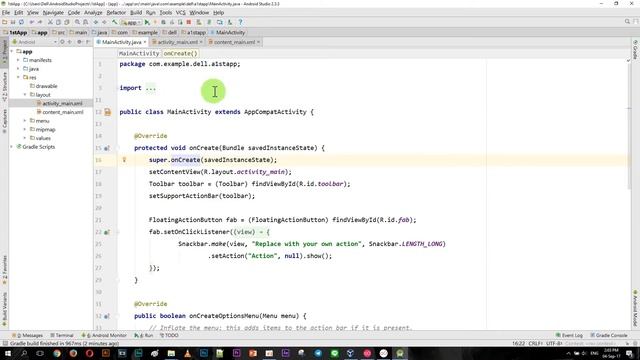Open the Event Log panel

click(x=569, y=335)
